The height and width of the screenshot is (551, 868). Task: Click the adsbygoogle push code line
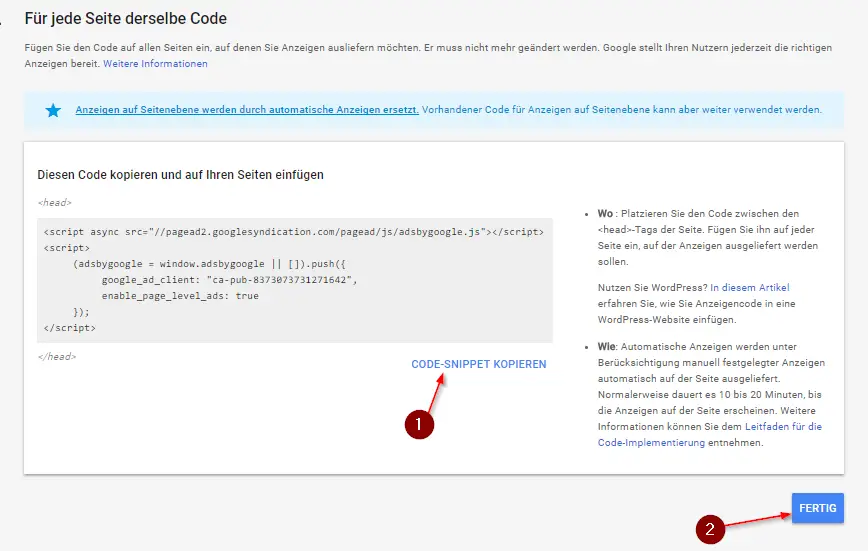[x=209, y=264]
